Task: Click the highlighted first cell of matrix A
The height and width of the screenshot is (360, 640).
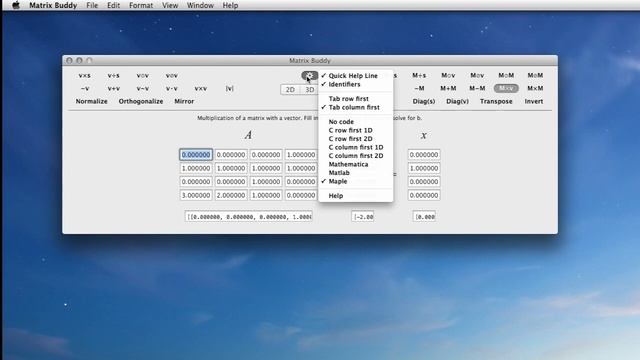Action: click(196, 155)
